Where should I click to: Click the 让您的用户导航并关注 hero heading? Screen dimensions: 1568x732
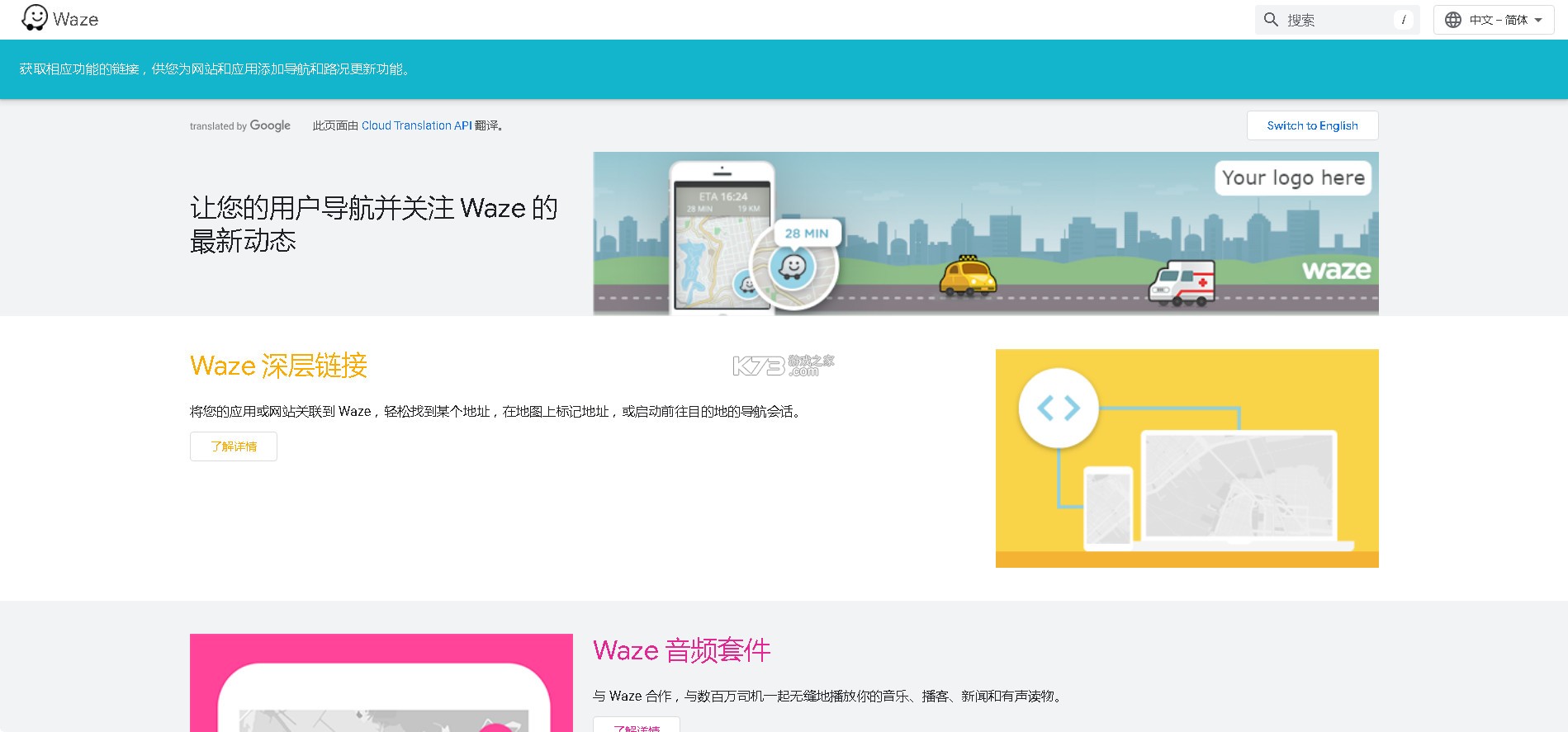click(374, 224)
